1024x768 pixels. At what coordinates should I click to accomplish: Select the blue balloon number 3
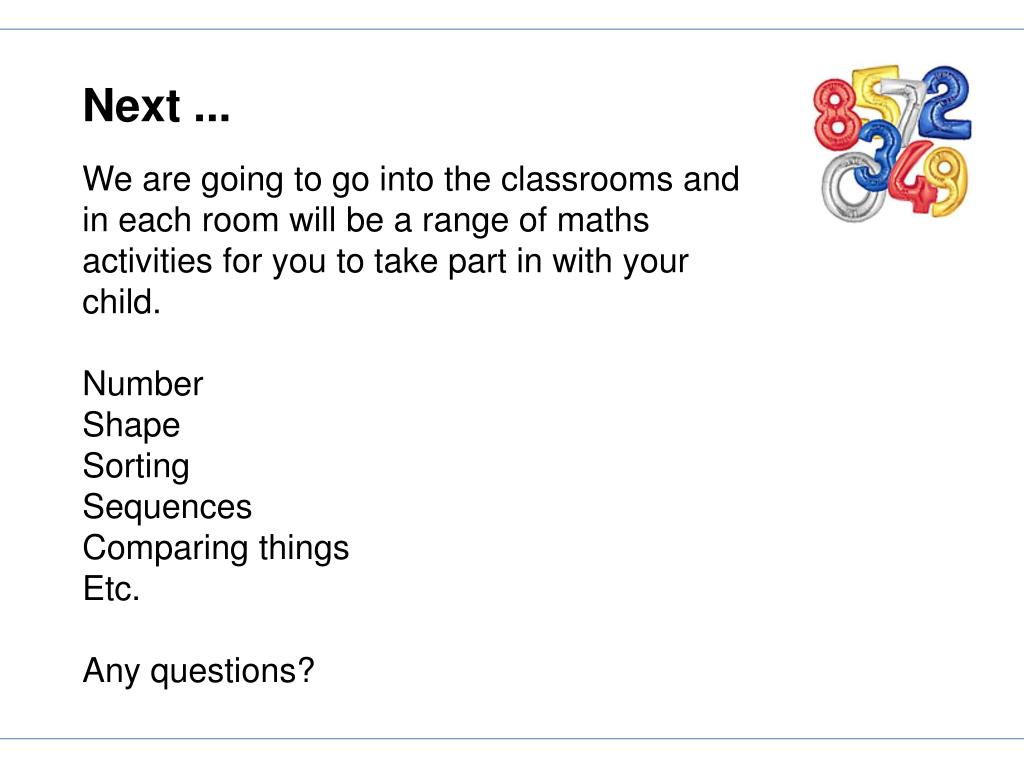pos(876,155)
